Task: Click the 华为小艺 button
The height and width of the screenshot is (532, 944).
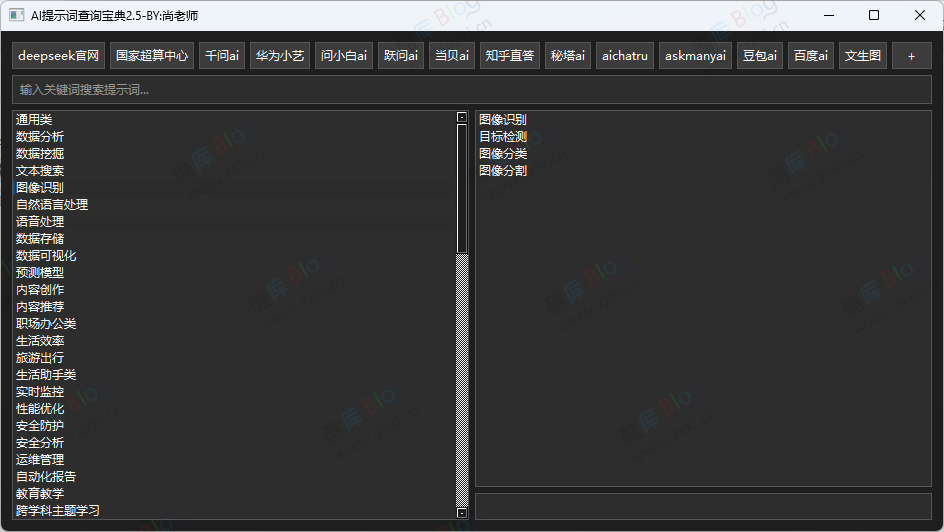Action: coord(280,56)
